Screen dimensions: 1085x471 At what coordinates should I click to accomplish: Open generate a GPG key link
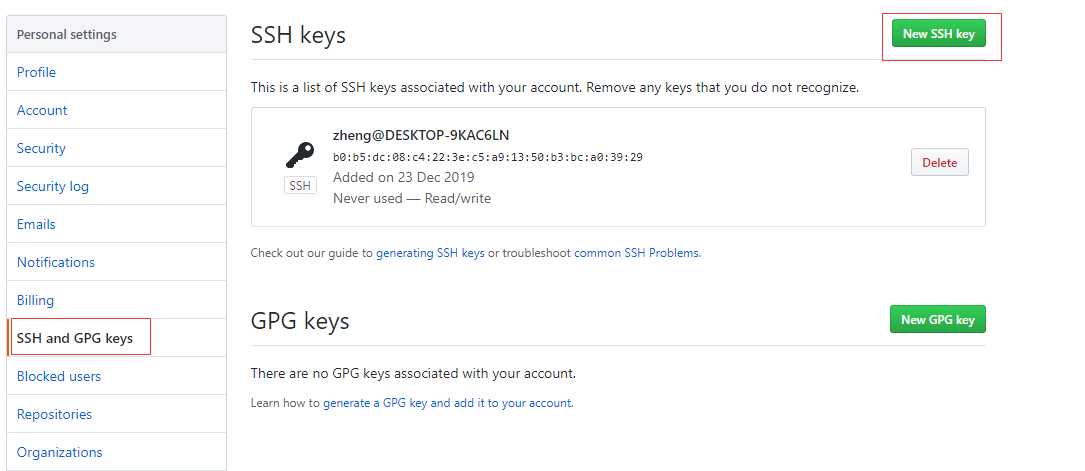[448, 403]
